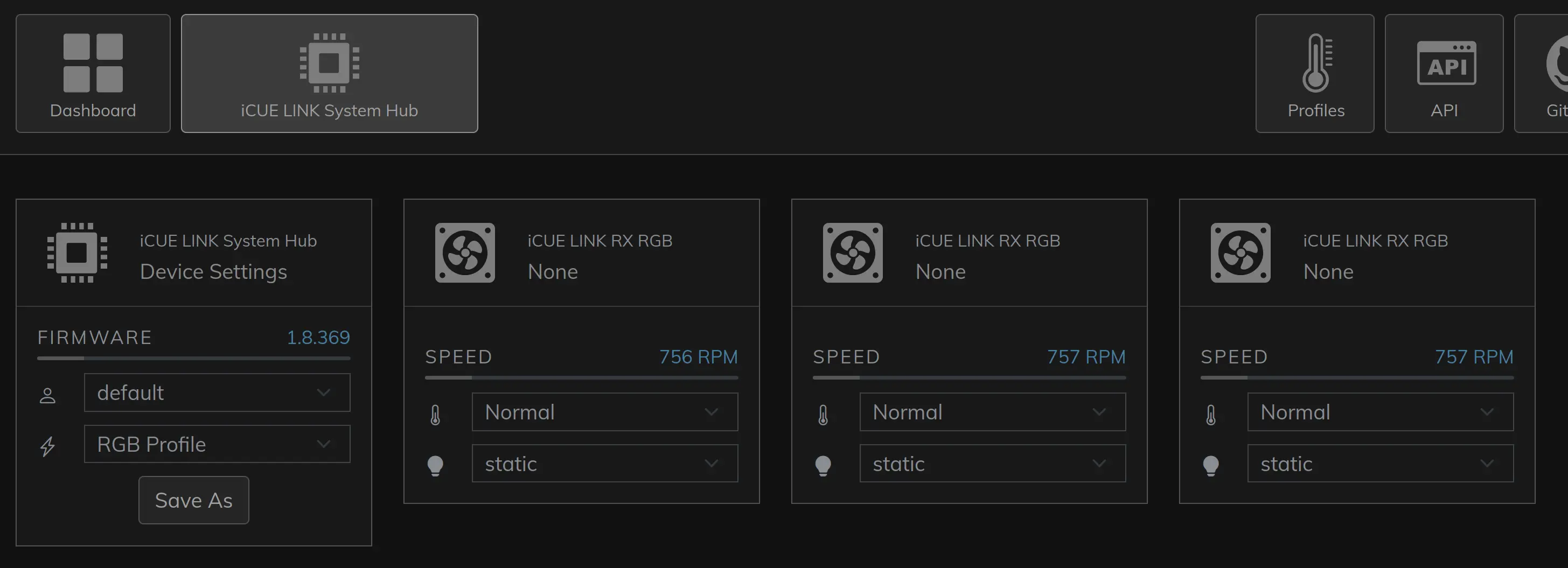Click the first RX RGB fan icon
Image resolution: width=1568 pixels, height=568 pixels.
coord(465,253)
